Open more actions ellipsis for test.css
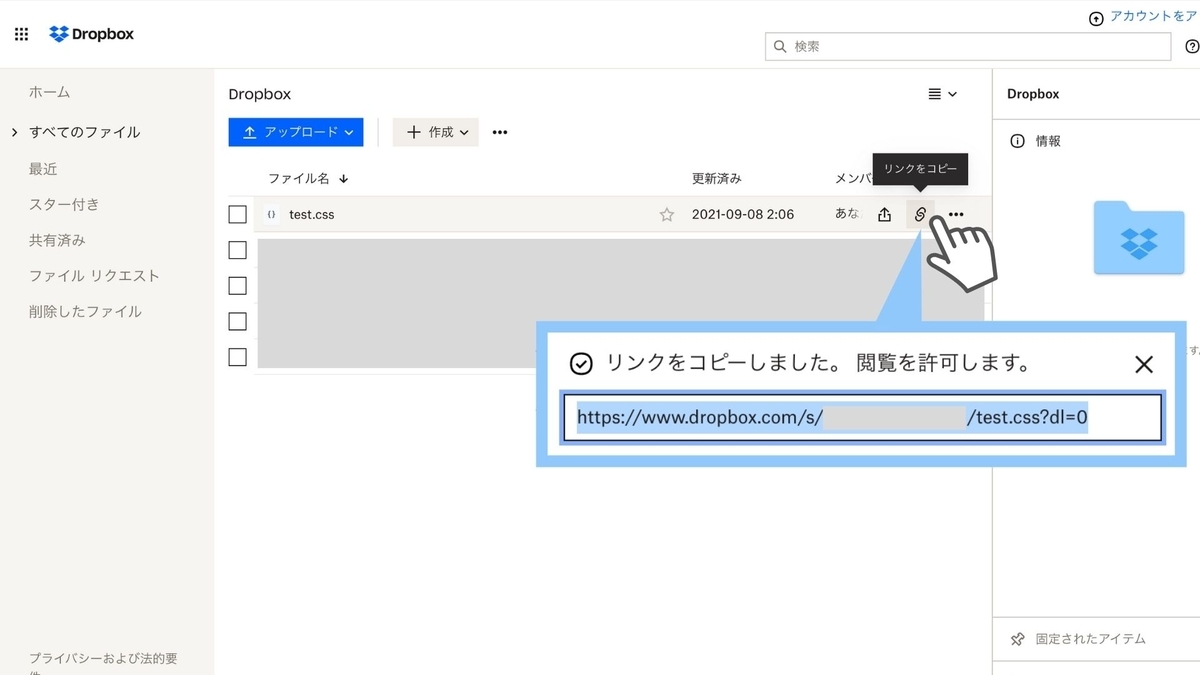The image size is (1200, 675). (955, 214)
